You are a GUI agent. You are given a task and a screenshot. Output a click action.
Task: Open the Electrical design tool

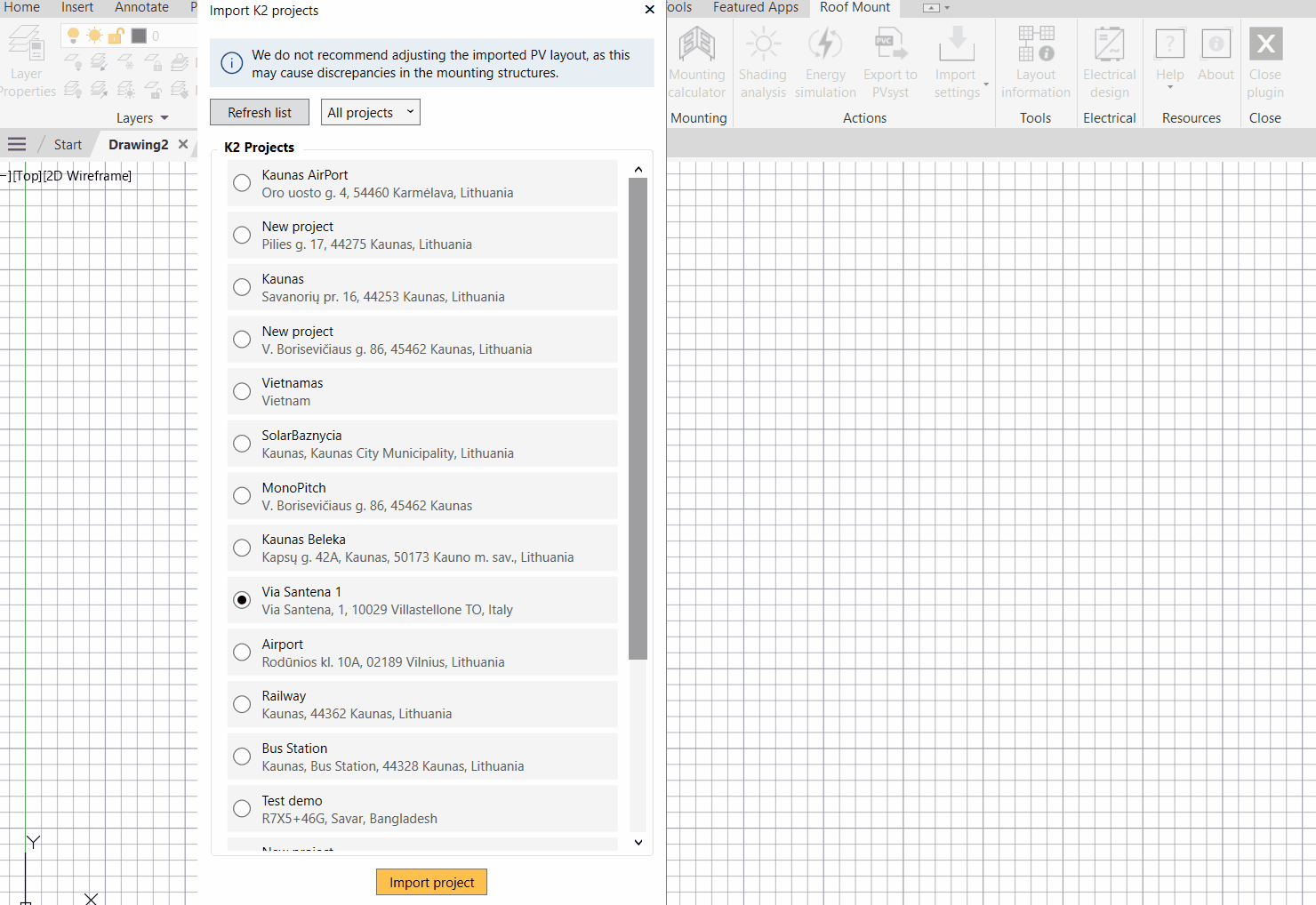[x=1110, y=60]
